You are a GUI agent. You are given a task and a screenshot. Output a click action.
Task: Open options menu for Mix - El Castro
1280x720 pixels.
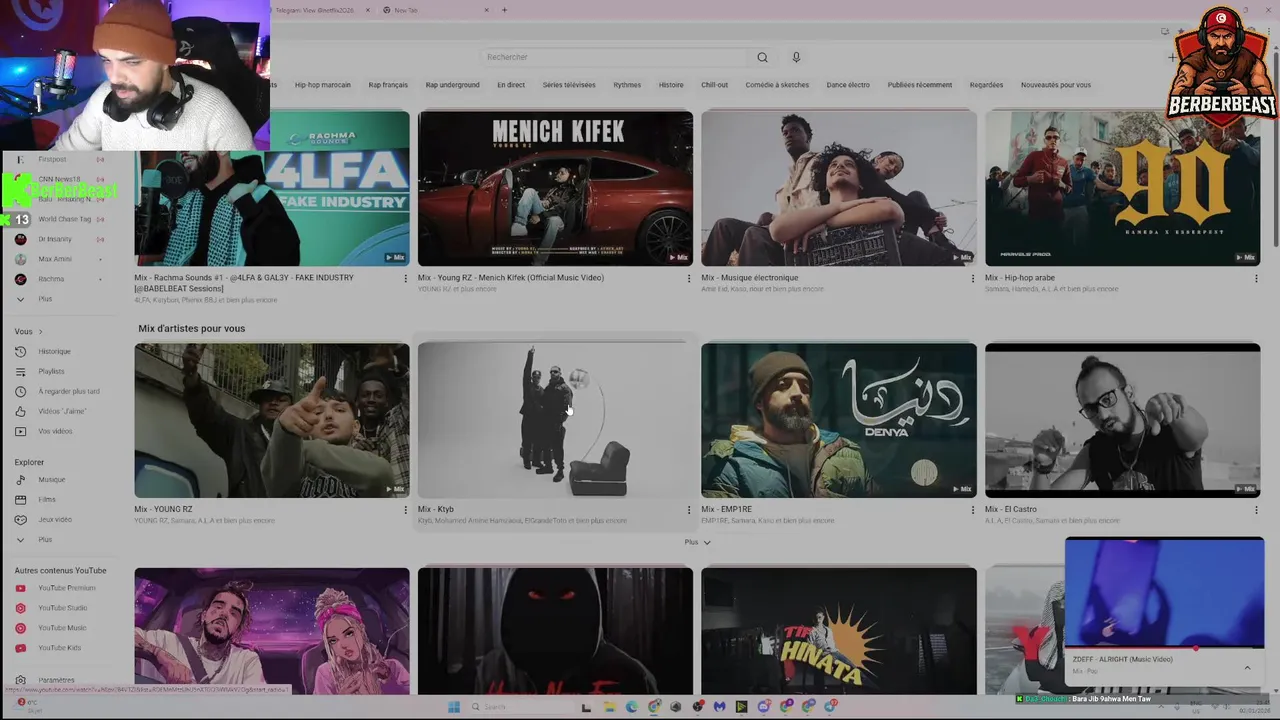1256,510
